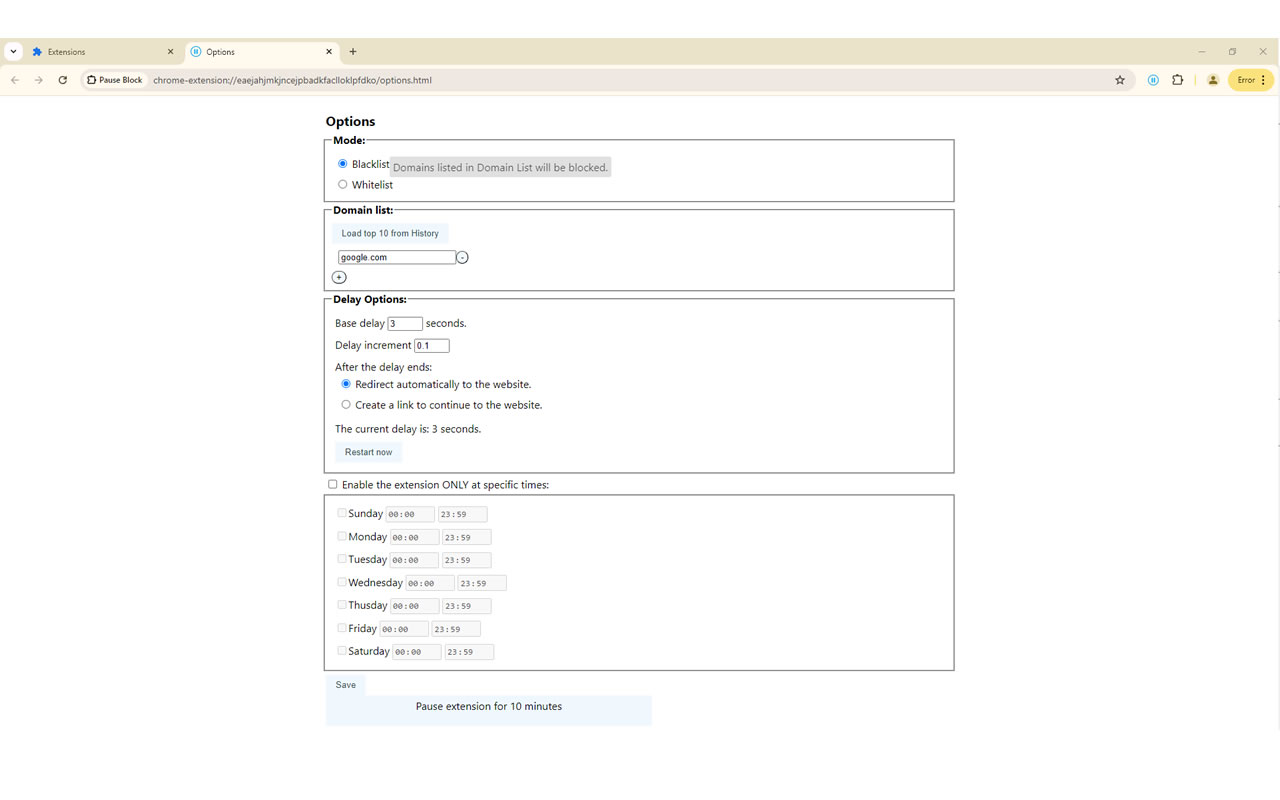This screenshot has width=1280, height=800.
Task: Toggle the Wednesday checkbox
Action: point(342,582)
